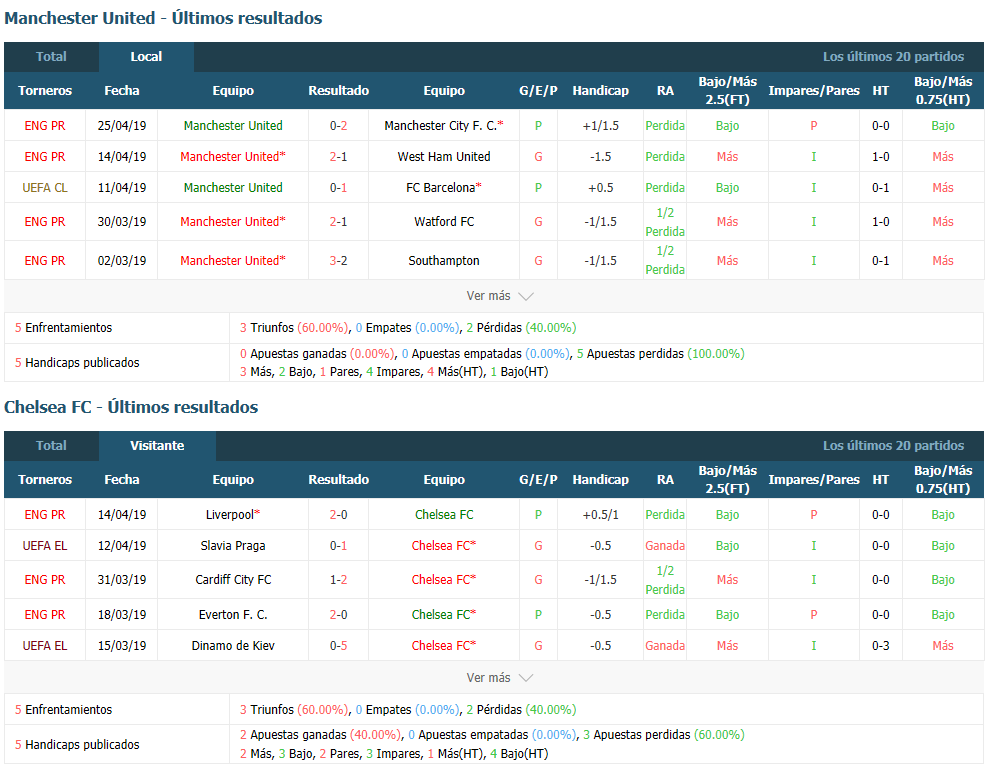The height and width of the screenshot is (769, 993).
Task: Click the Chelsea FC - Últimos resultados heading
Action: point(131,407)
